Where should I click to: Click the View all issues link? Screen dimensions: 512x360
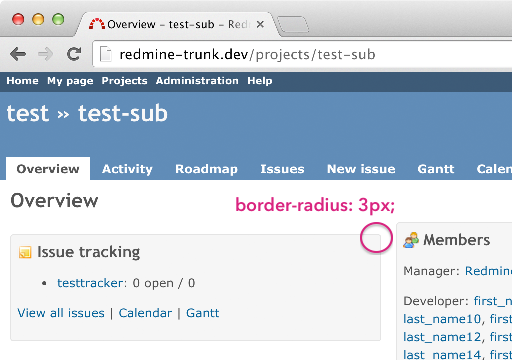[61, 313]
